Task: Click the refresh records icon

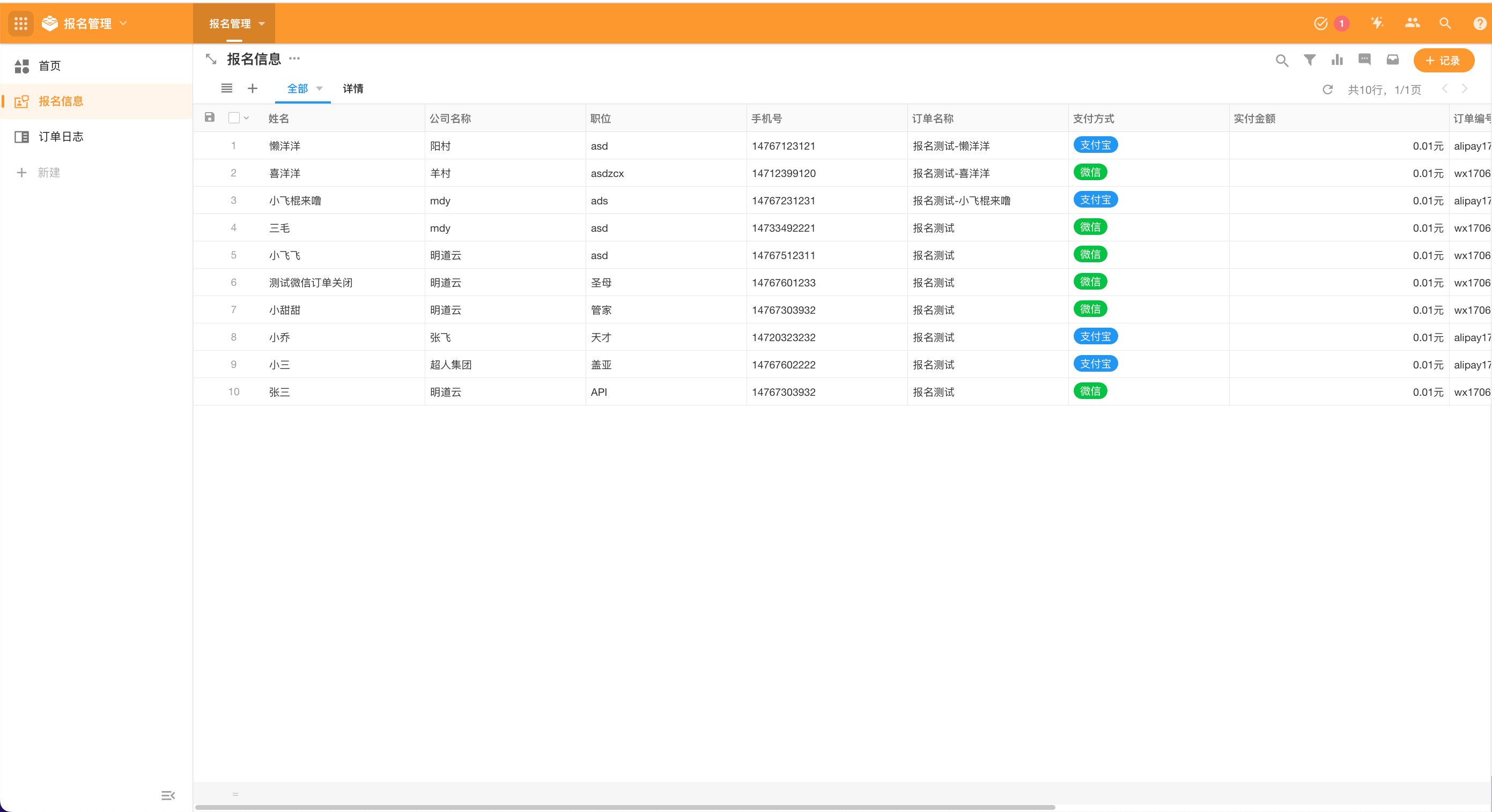Action: [1327, 90]
